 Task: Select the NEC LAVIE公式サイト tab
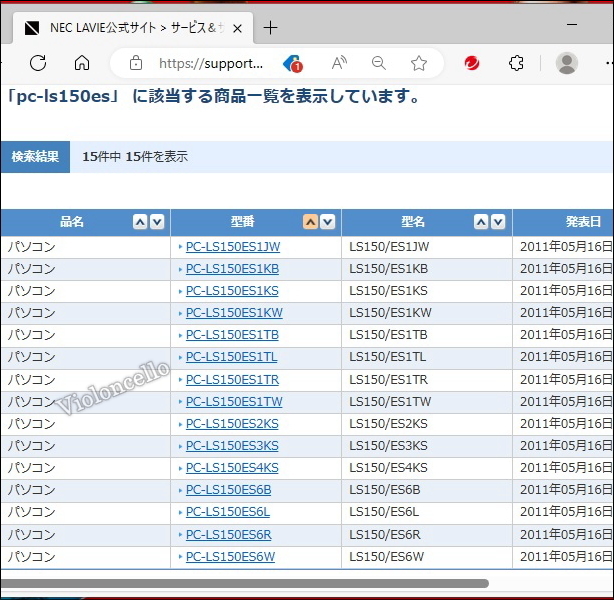click(x=133, y=28)
